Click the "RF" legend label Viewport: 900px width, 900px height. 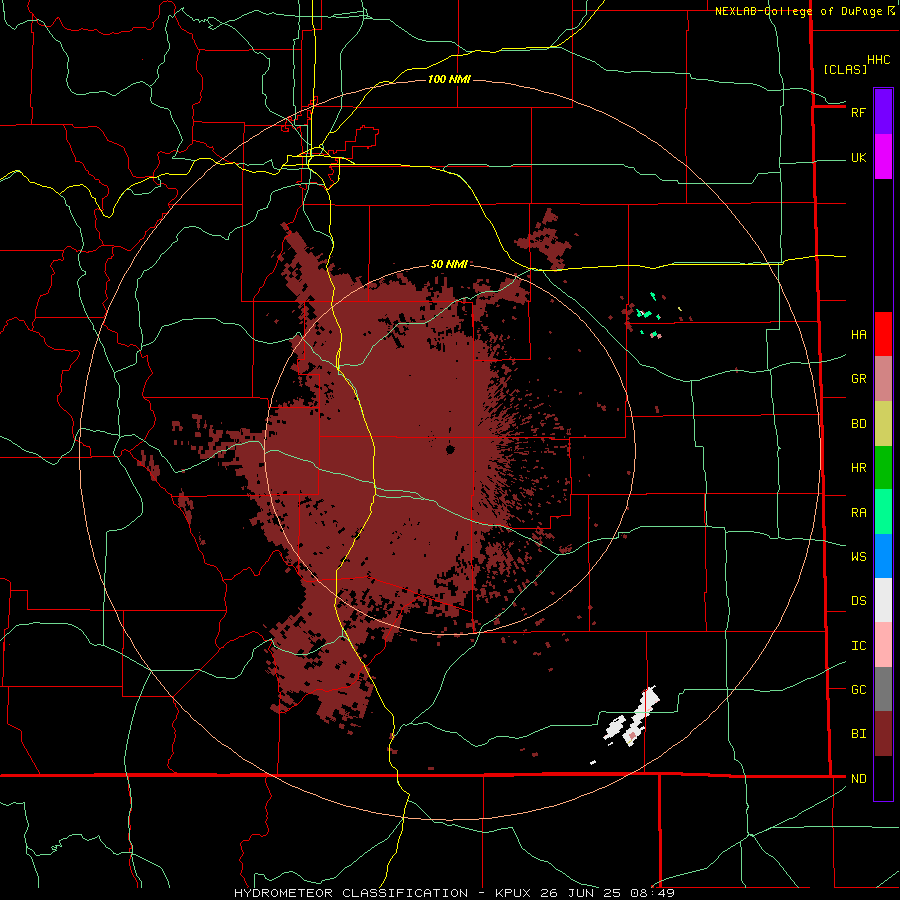point(858,112)
